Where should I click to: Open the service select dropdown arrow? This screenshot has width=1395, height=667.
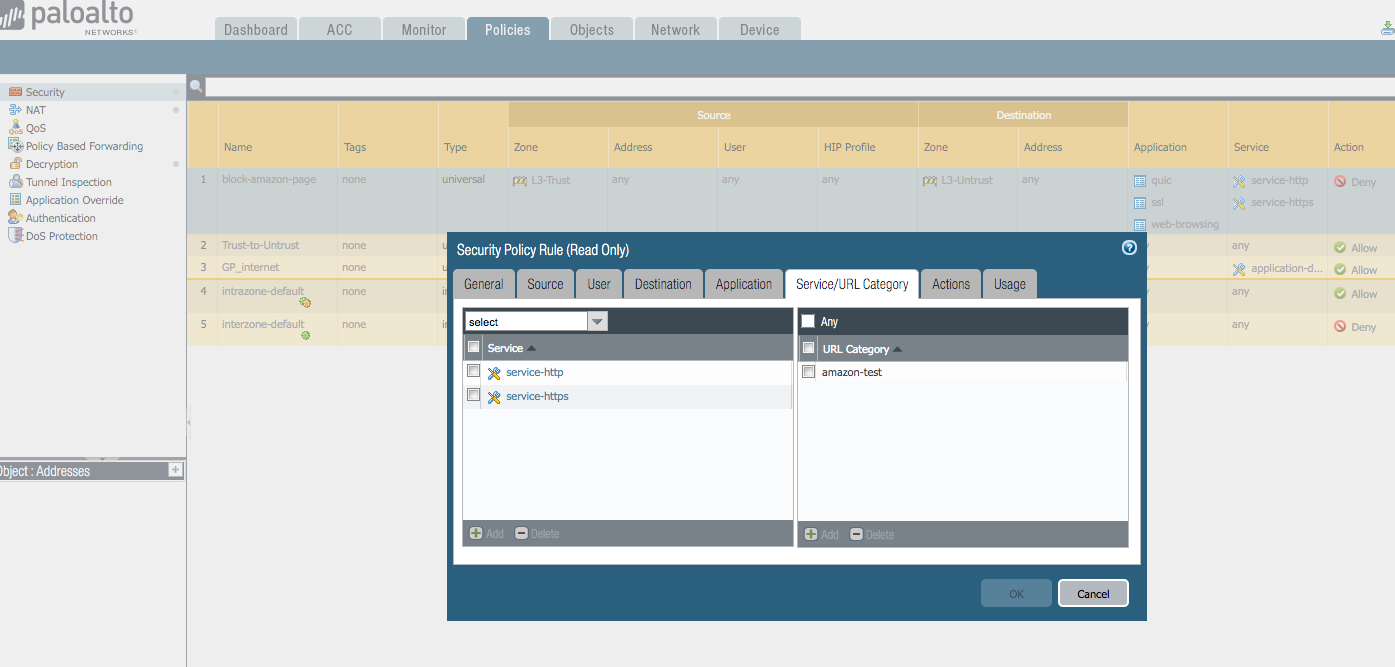coord(597,322)
